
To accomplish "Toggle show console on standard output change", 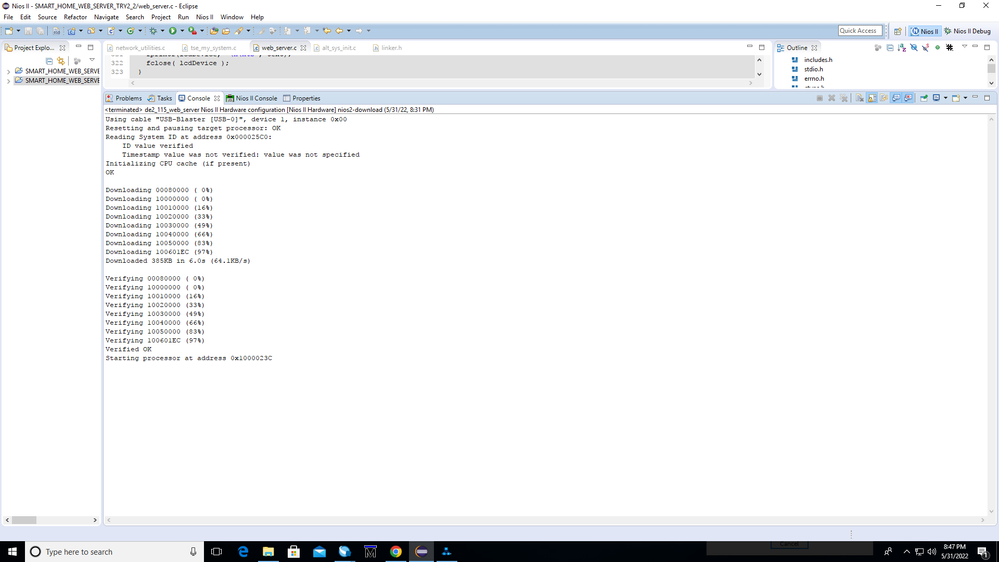I will pyautogui.click(x=896, y=98).
